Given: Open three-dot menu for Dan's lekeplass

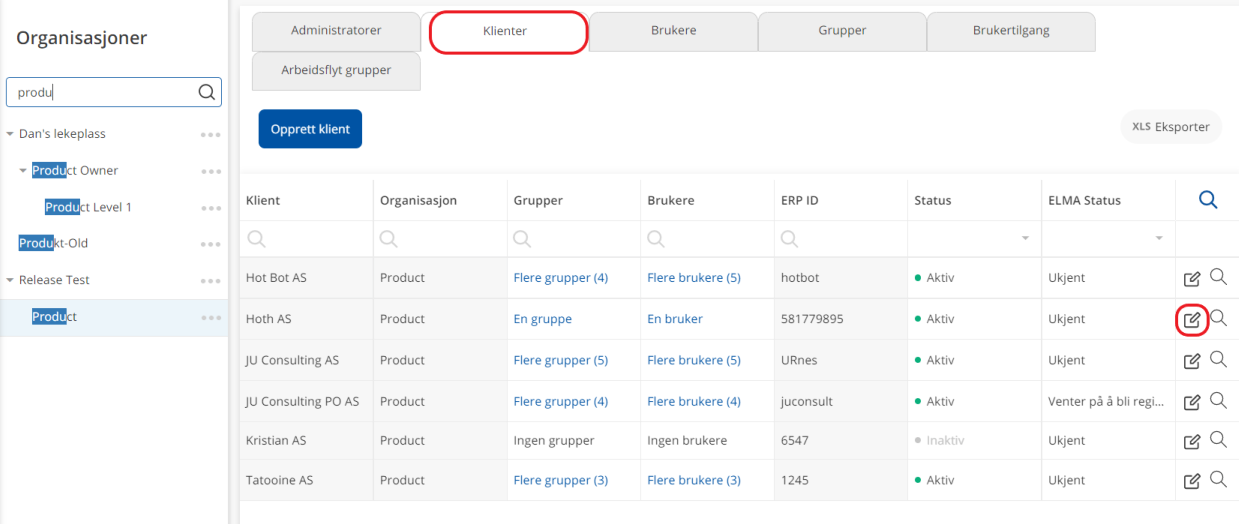Looking at the screenshot, I should click(210, 134).
